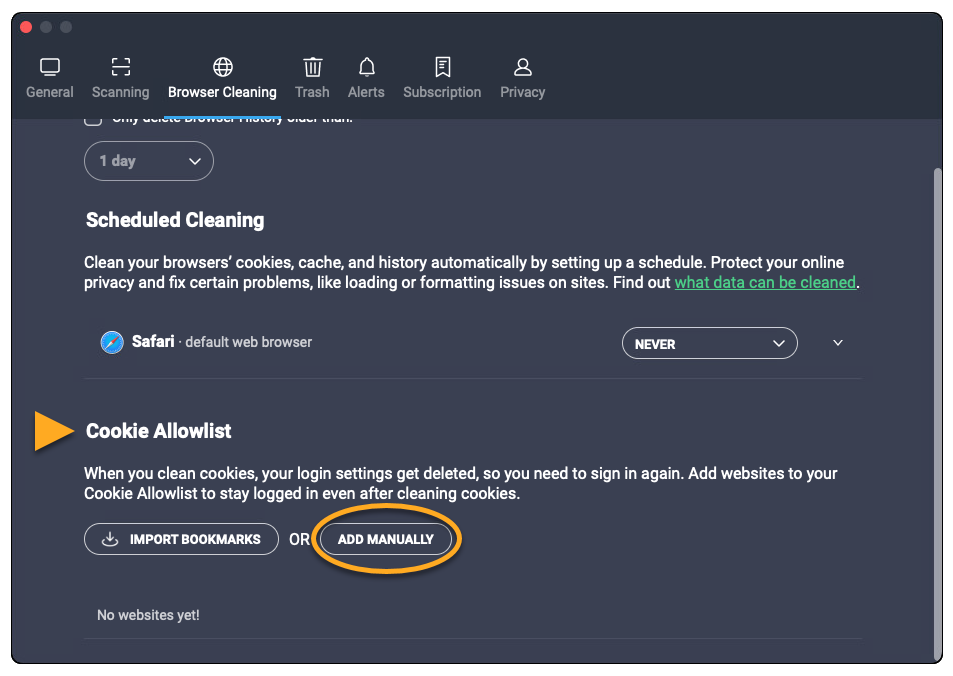
Task: Click the IMPORT BOOKMARKS button
Action: pyautogui.click(x=181, y=539)
